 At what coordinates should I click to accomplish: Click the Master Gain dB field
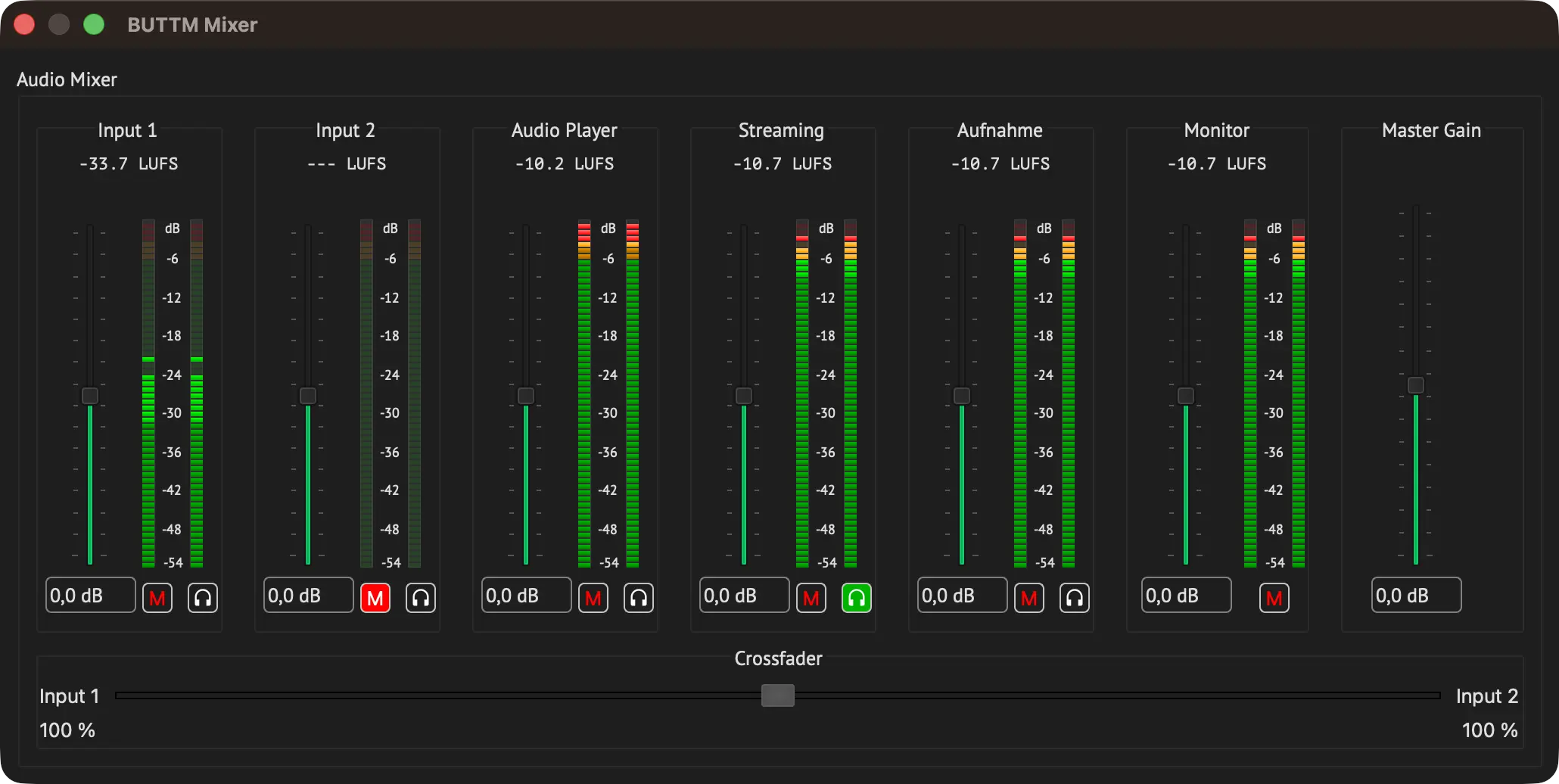(1417, 596)
